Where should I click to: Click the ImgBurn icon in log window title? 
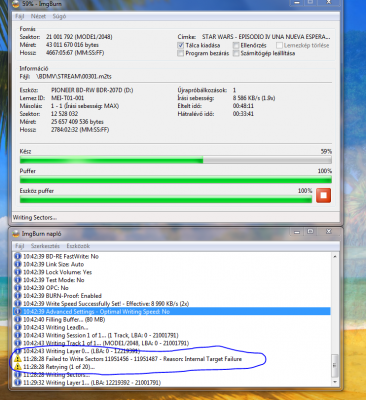[x=16, y=234]
